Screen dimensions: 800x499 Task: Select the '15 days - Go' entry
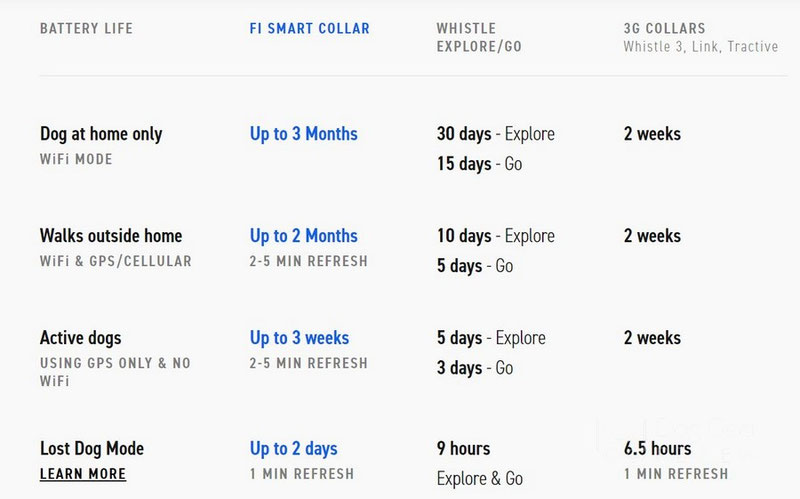tap(479, 164)
